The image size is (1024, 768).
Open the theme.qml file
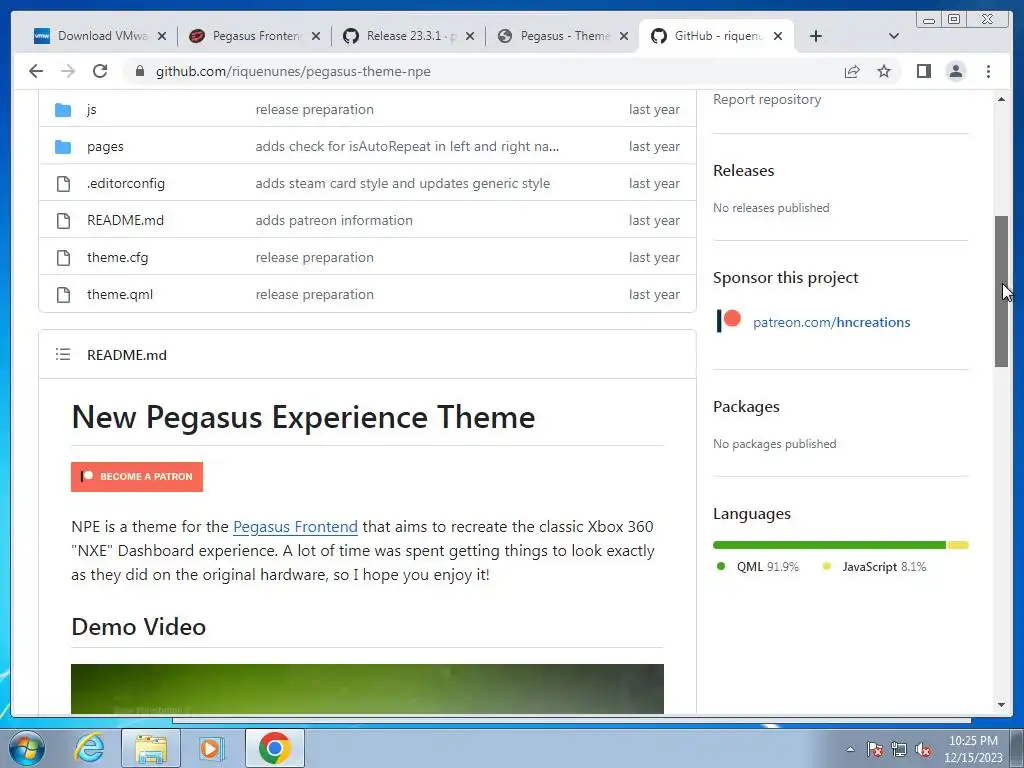[x=120, y=295]
